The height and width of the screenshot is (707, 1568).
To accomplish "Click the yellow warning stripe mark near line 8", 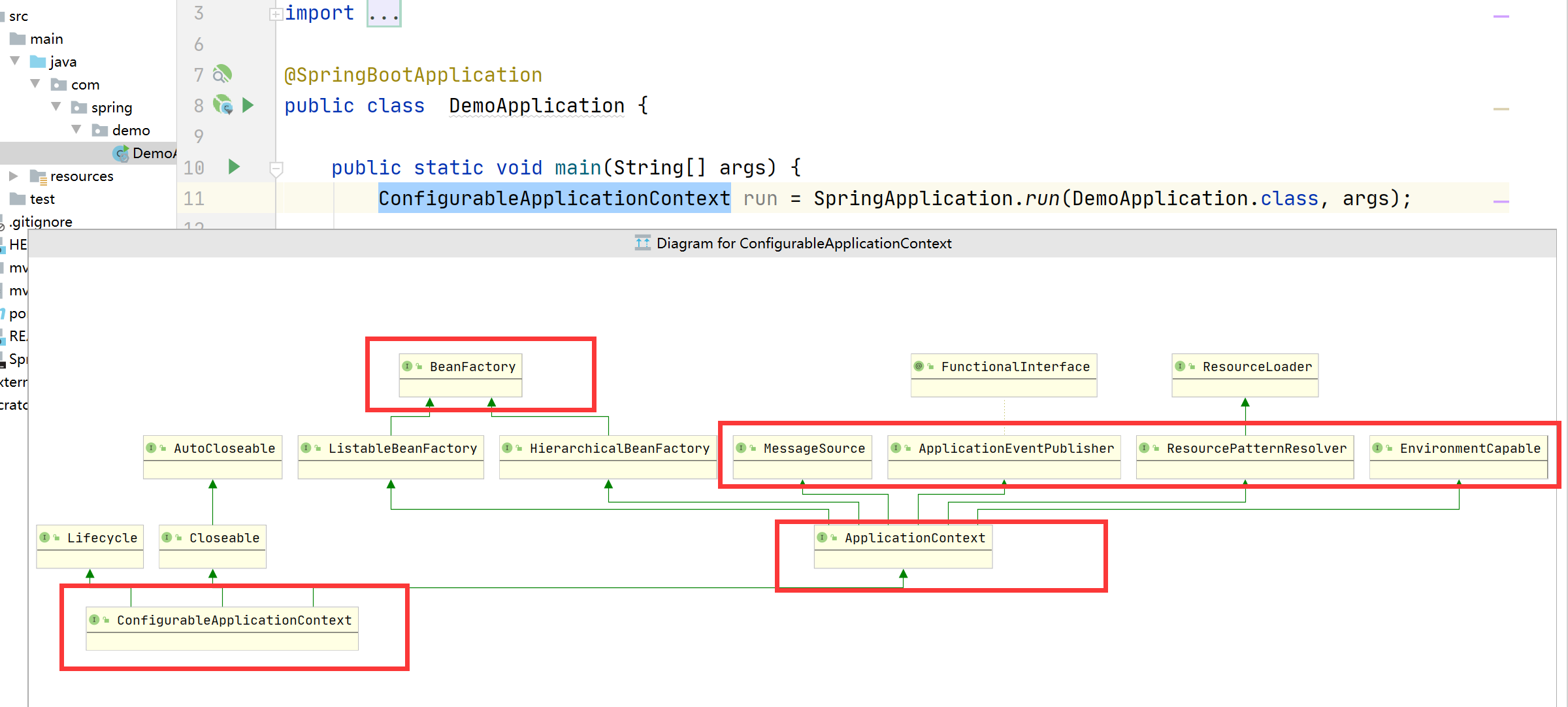I will 1501,108.
